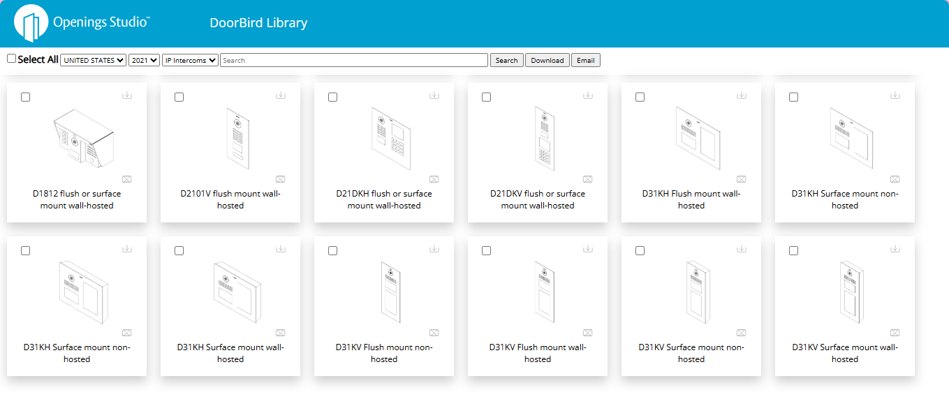Image resolution: width=949 pixels, height=393 pixels.
Task: Select the D31KV Surface mount wall-hosted checkbox
Action: [x=794, y=251]
